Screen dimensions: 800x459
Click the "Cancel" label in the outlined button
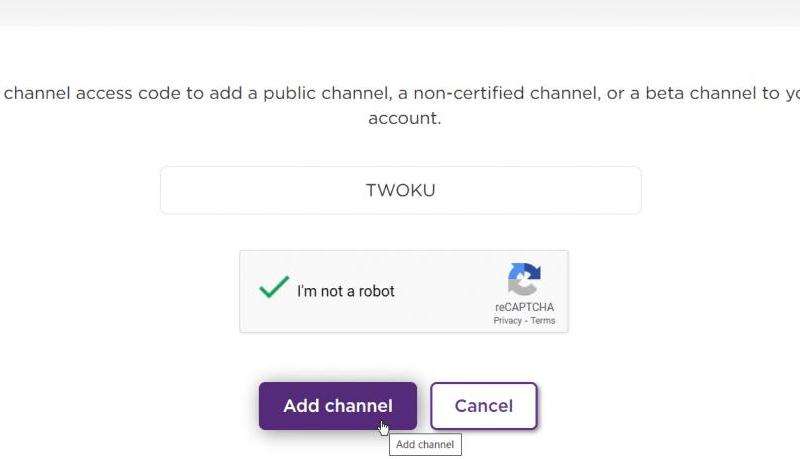(484, 406)
